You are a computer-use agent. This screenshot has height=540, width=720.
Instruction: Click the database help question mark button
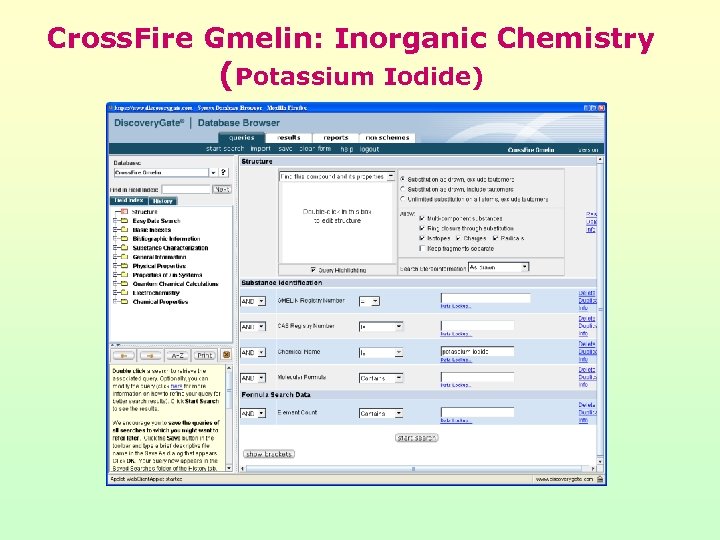223,173
